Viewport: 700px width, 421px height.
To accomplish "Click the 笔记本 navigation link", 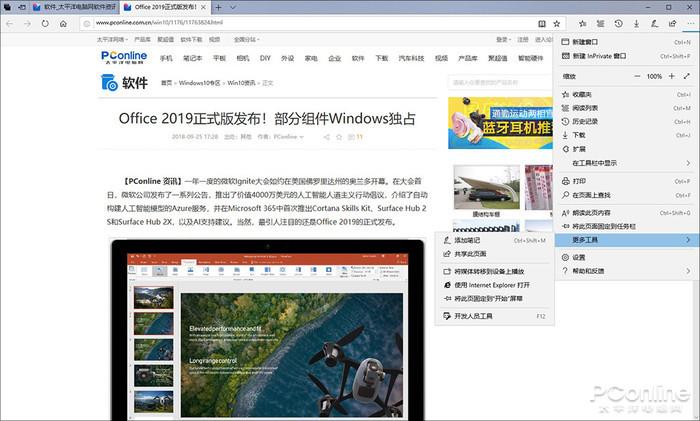I will (193, 58).
